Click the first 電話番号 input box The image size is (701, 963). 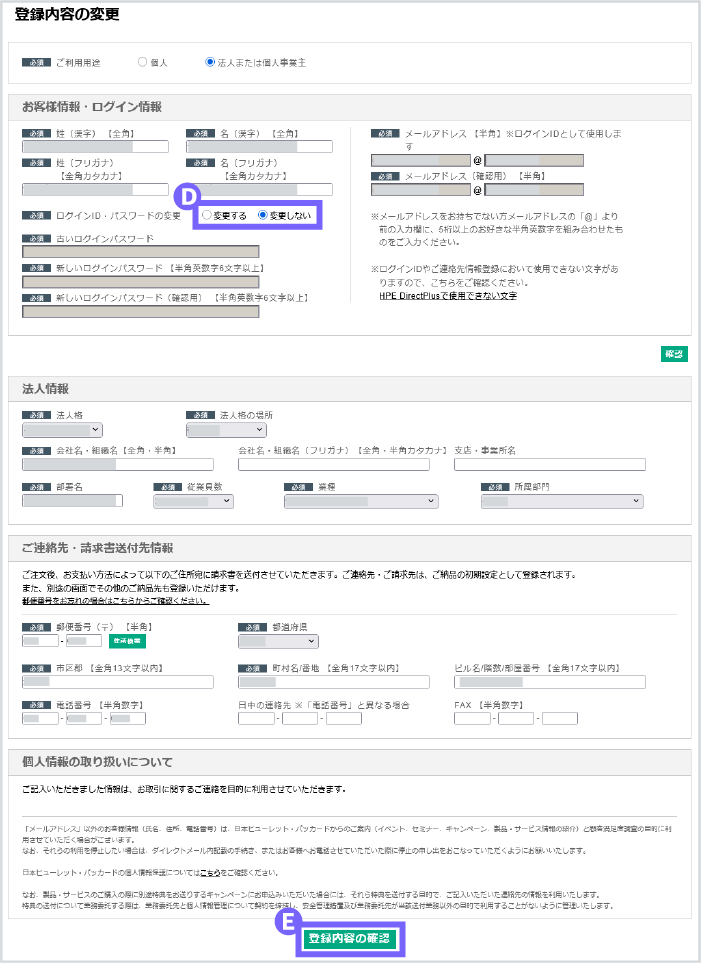(40, 718)
